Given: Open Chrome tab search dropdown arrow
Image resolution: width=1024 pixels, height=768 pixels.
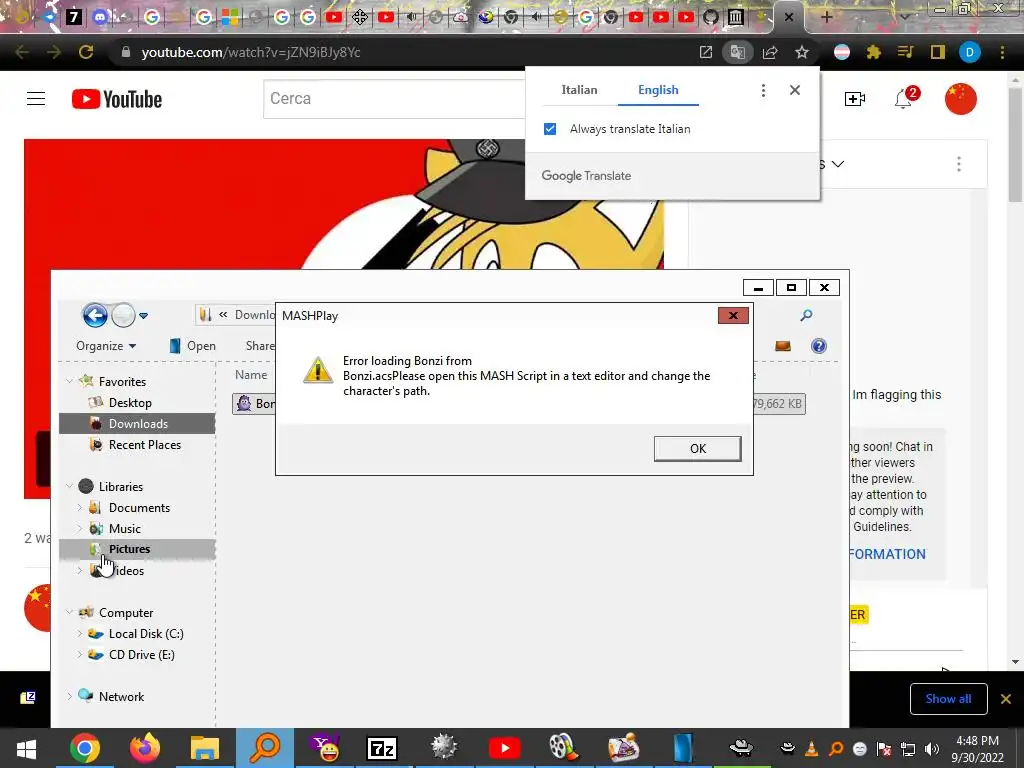Looking at the screenshot, I should pyautogui.click(x=905, y=17).
